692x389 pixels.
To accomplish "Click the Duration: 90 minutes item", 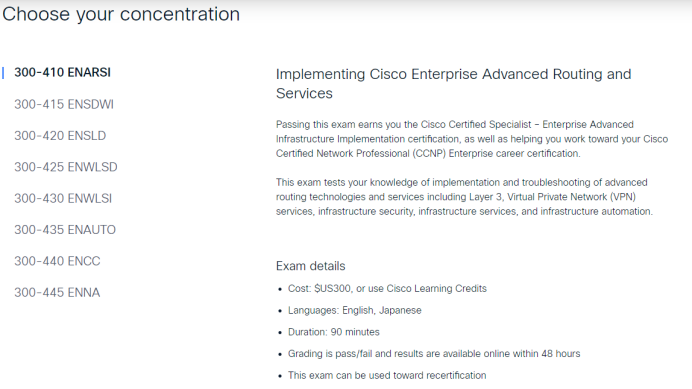I will pos(334,332).
